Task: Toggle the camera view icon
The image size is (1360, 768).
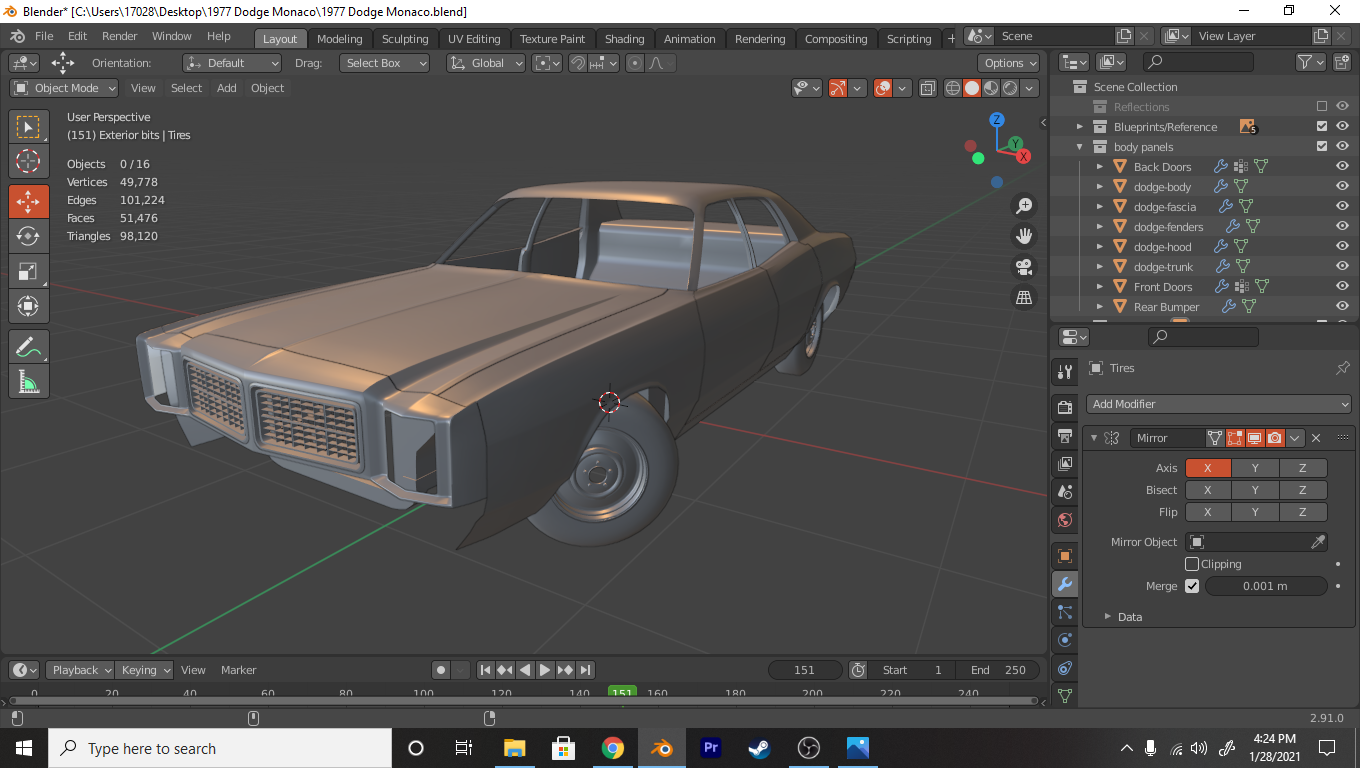Action: click(x=1023, y=267)
